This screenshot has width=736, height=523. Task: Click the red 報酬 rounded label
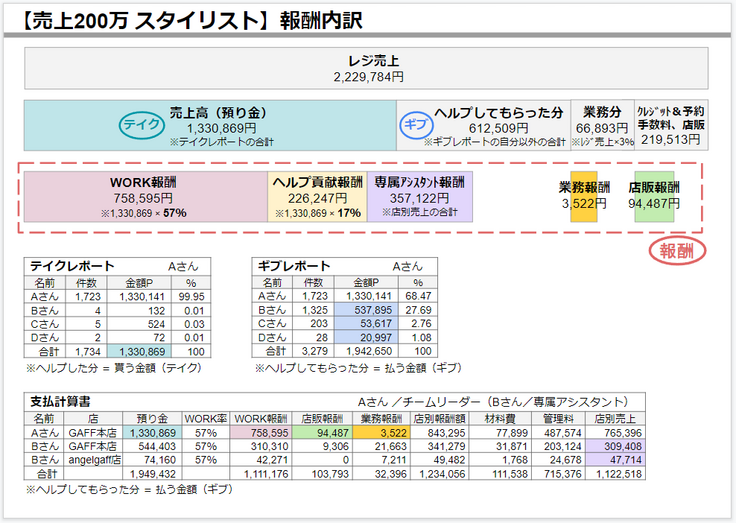pos(678,251)
